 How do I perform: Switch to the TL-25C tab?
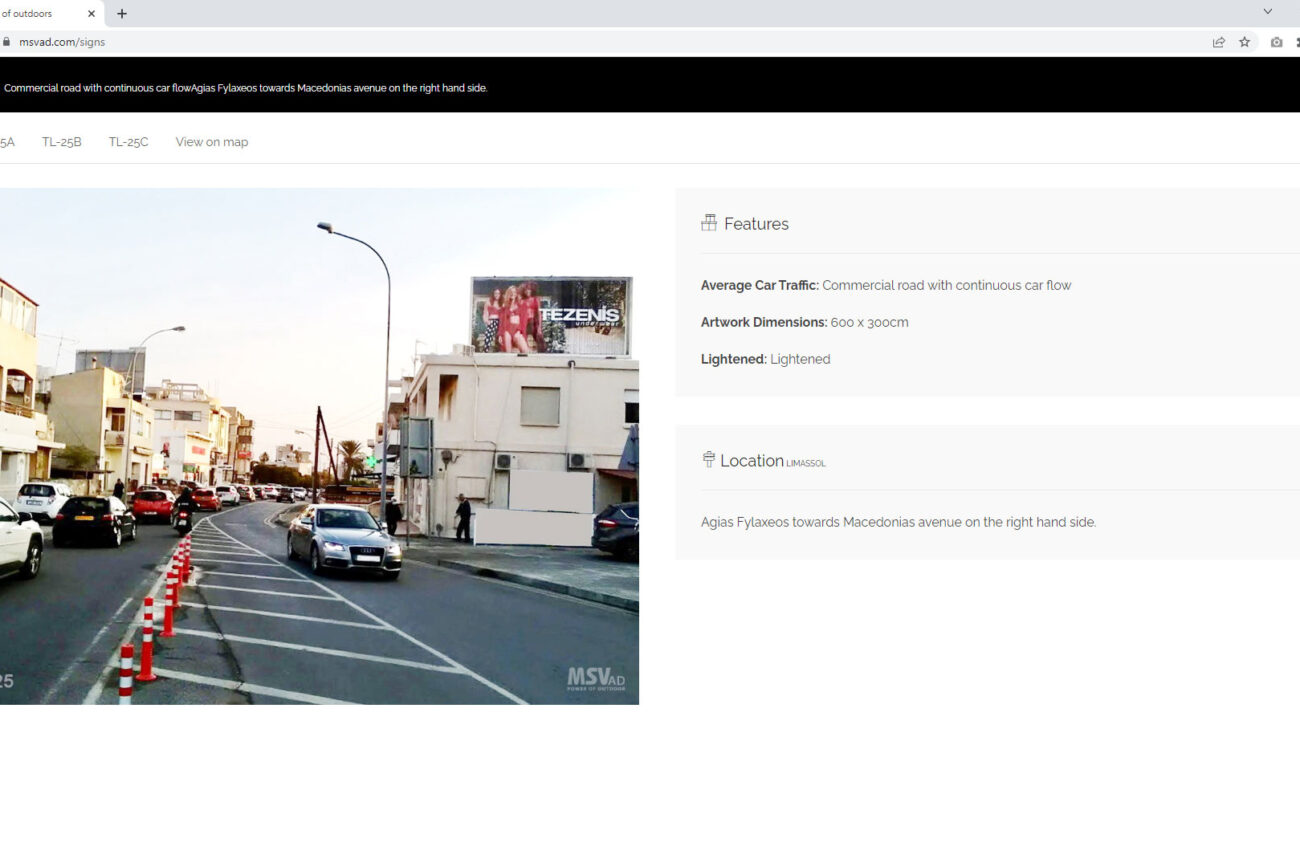[128, 142]
